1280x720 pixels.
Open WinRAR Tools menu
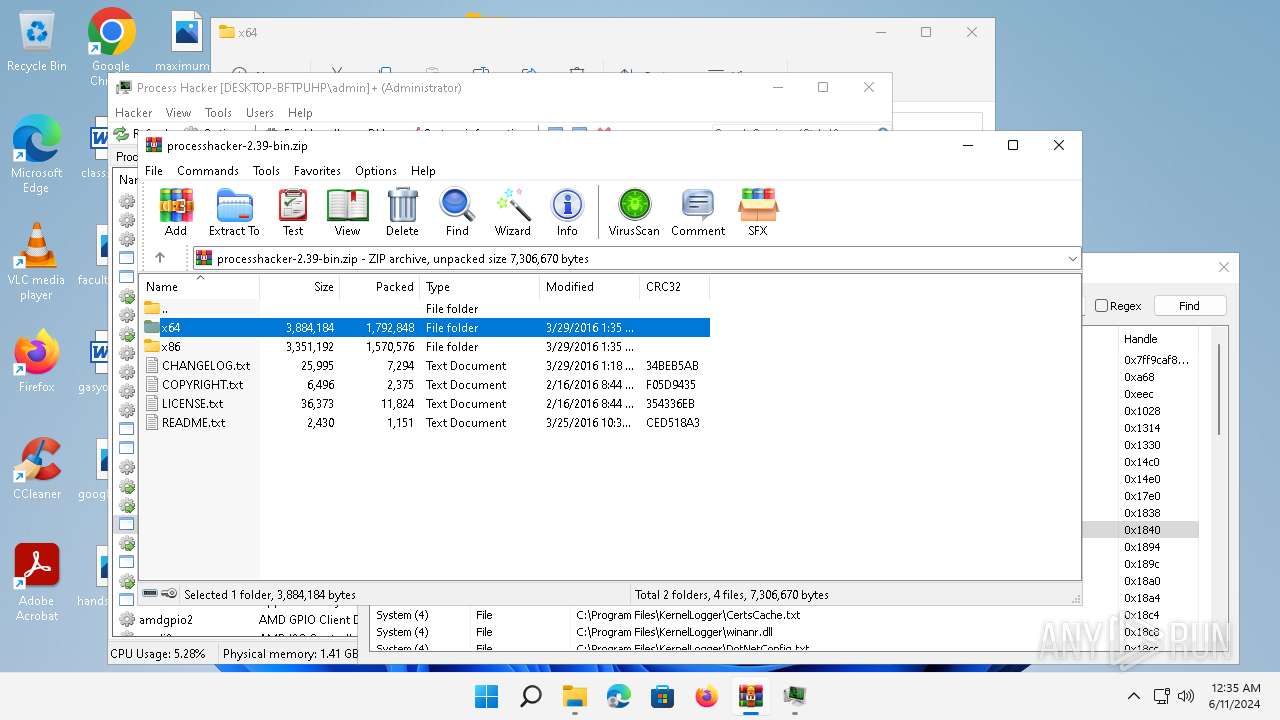266,171
